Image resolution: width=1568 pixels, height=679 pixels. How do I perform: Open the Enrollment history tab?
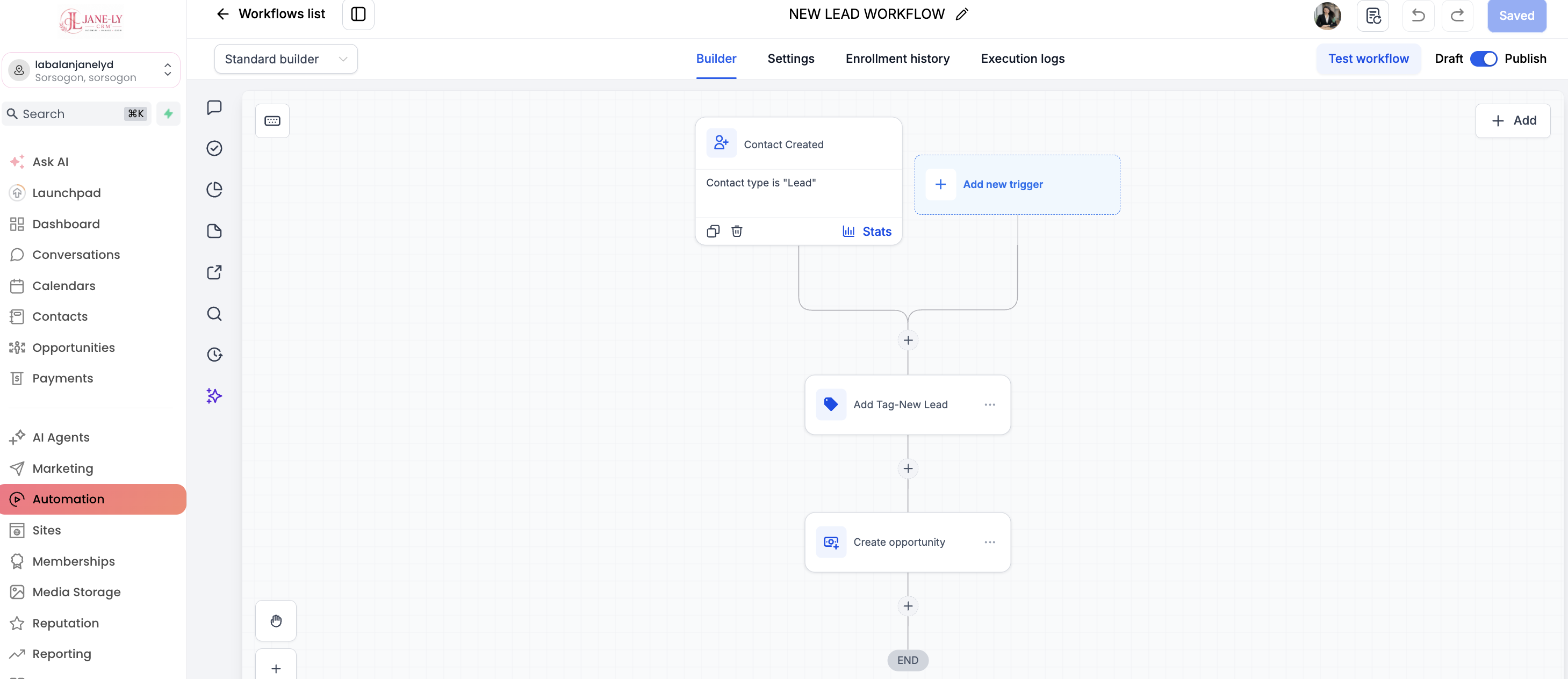(x=897, y=59)
